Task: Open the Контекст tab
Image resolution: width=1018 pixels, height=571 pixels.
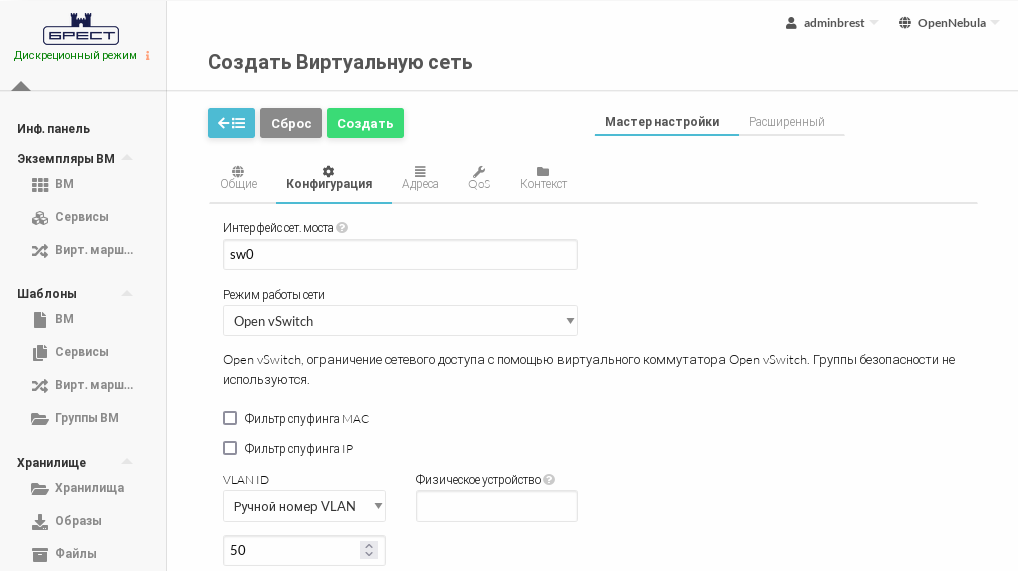Action: point(543,178)
